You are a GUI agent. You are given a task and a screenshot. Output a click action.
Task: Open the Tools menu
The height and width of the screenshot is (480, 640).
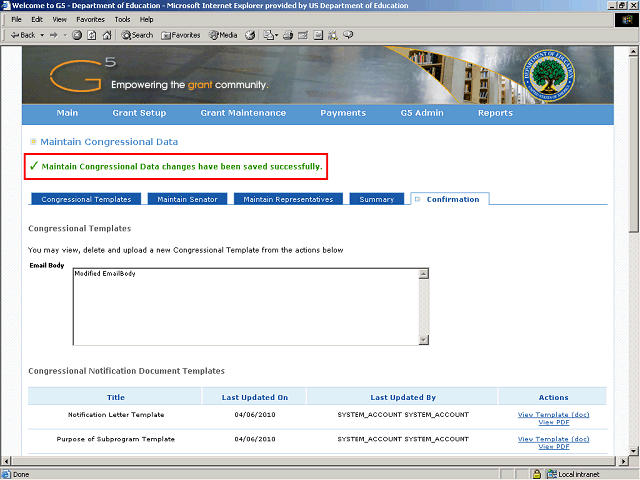122,19
